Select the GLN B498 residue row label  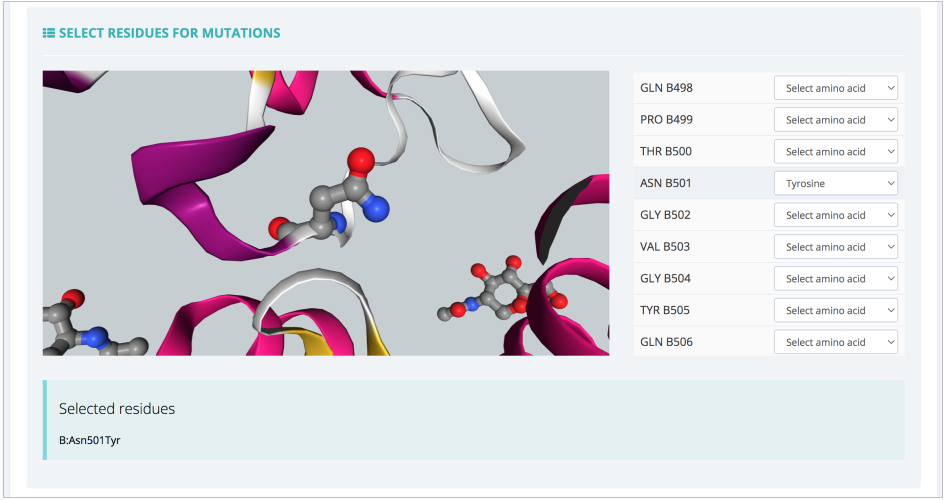[x=666, y=88]
